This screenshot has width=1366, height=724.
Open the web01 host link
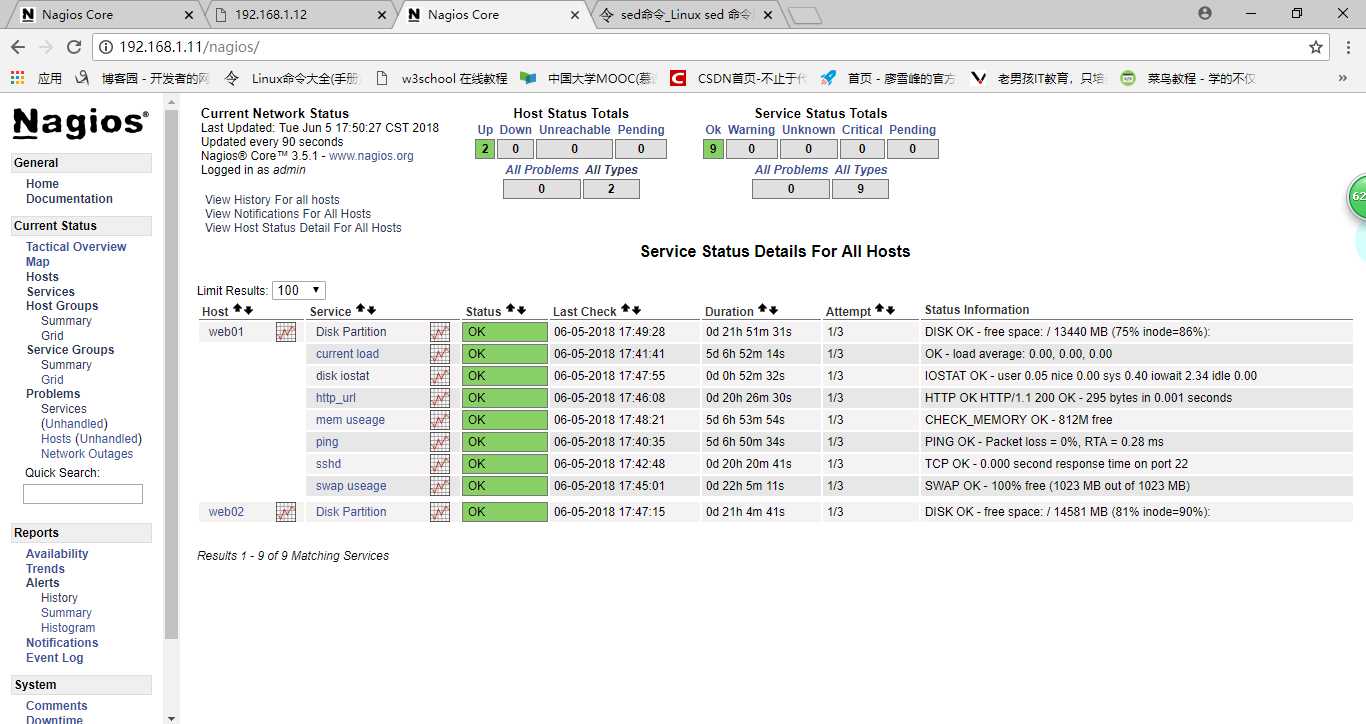coord(226,332)
